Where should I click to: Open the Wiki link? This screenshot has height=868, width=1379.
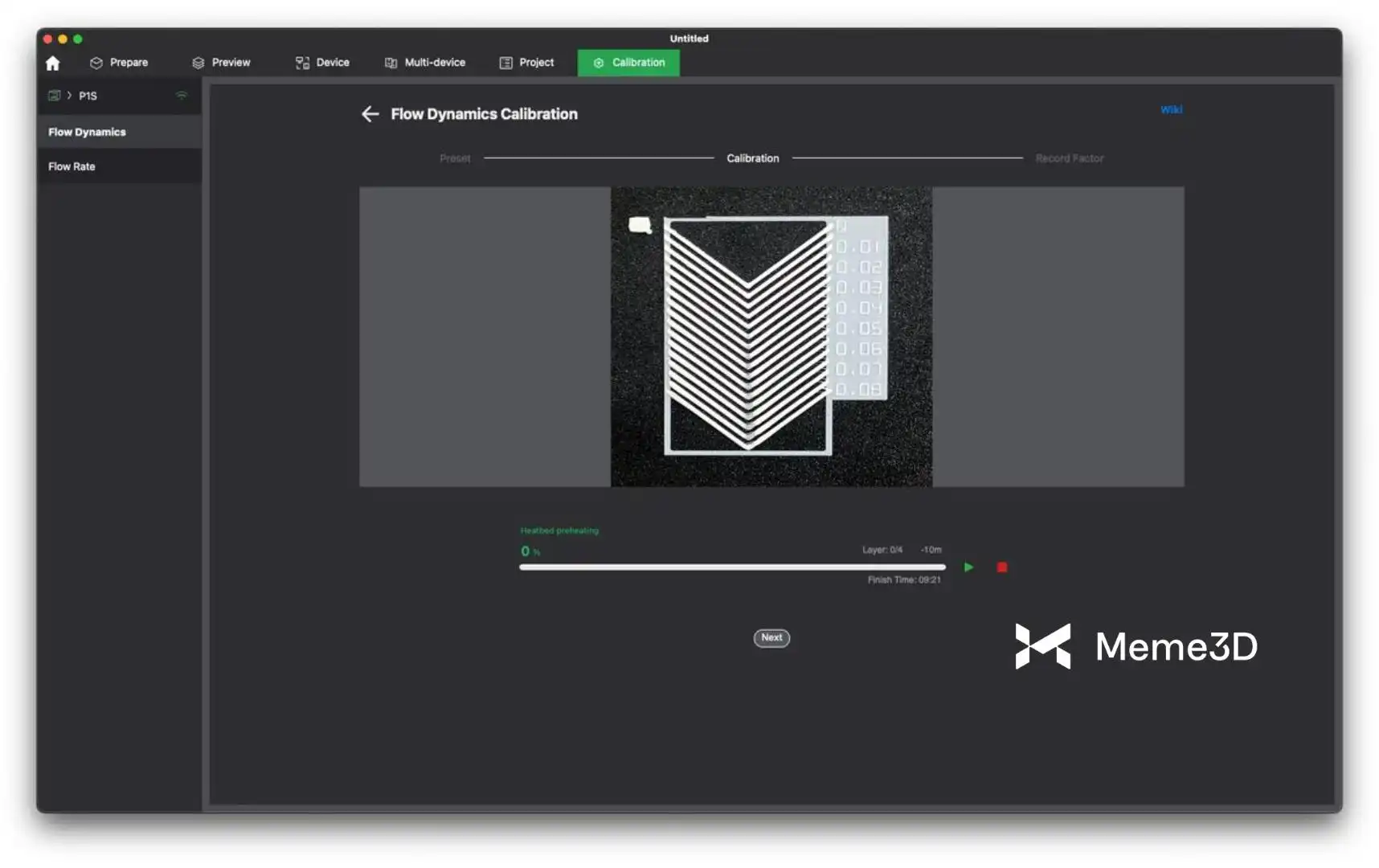[1171, 110]
